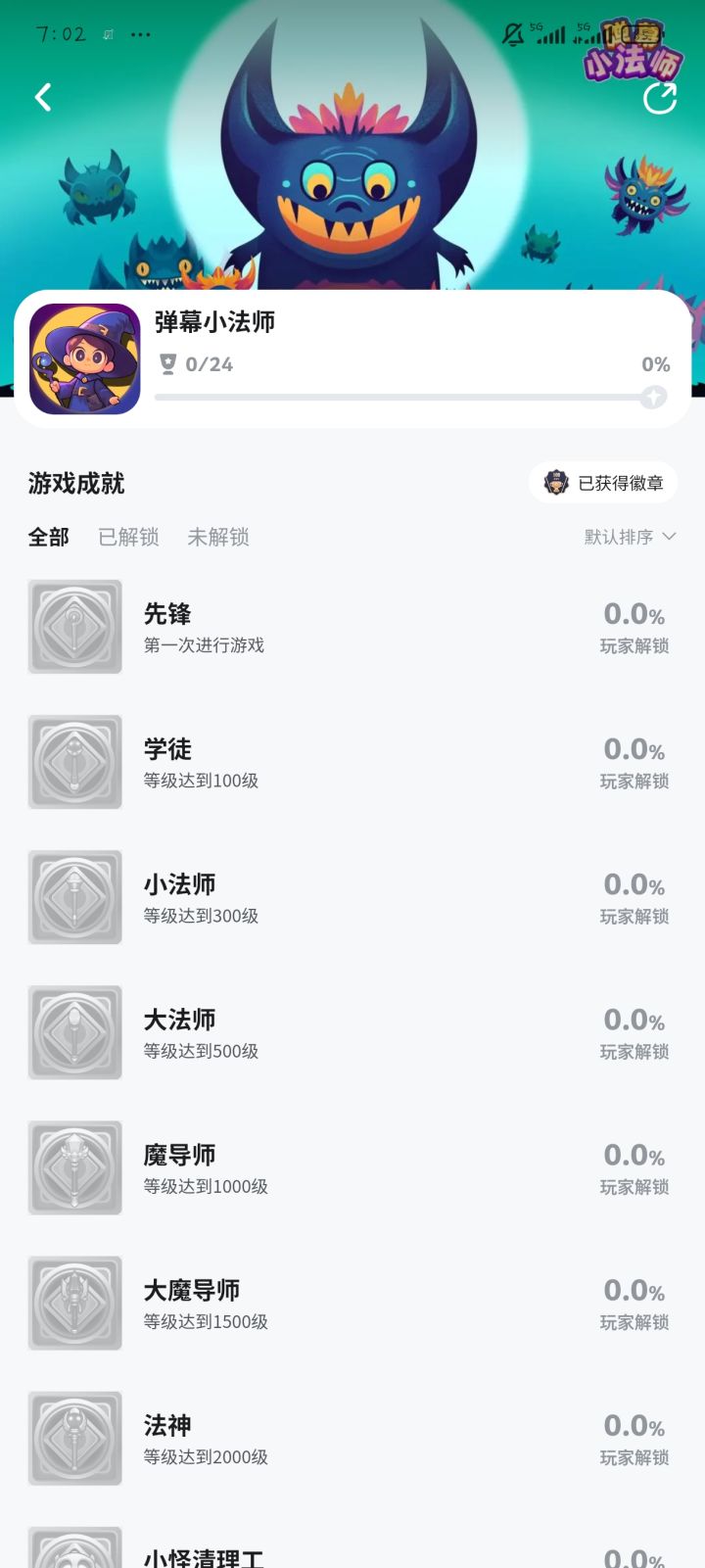
Task: Tap the 小法师 achievement badge icon
Action: click(x=75, y=897)
